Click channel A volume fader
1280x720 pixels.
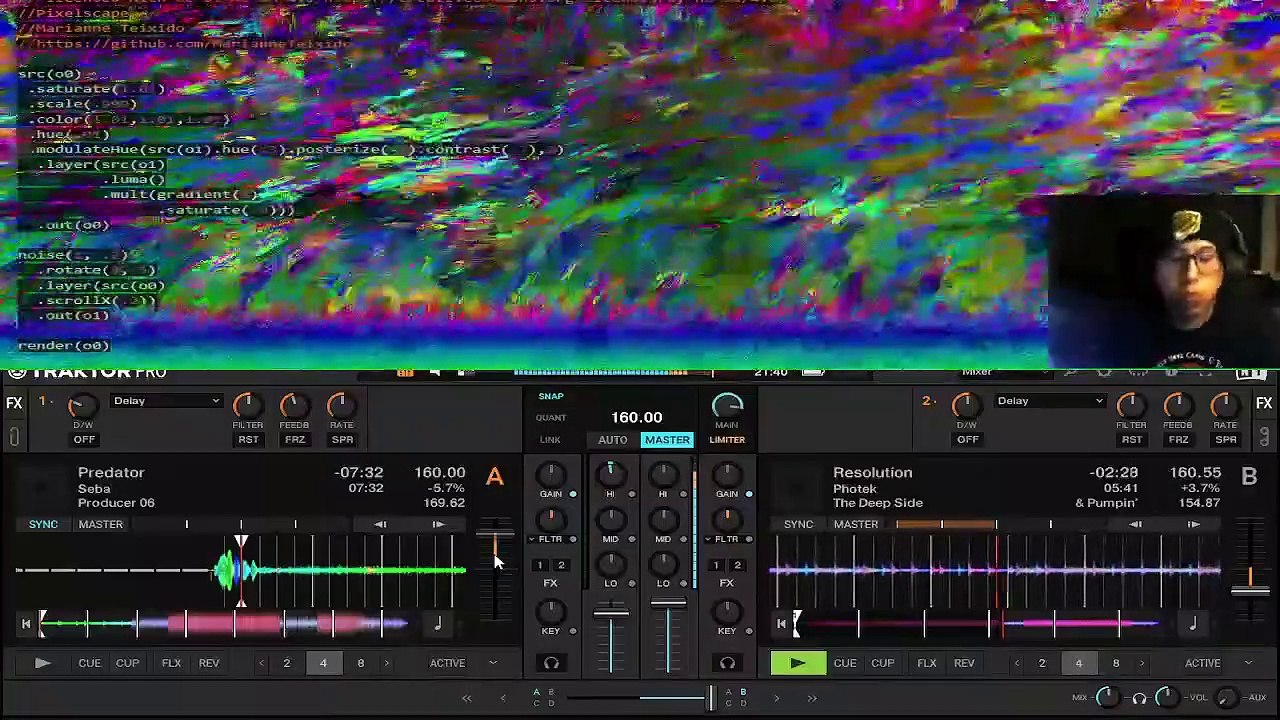coord(611,611)
